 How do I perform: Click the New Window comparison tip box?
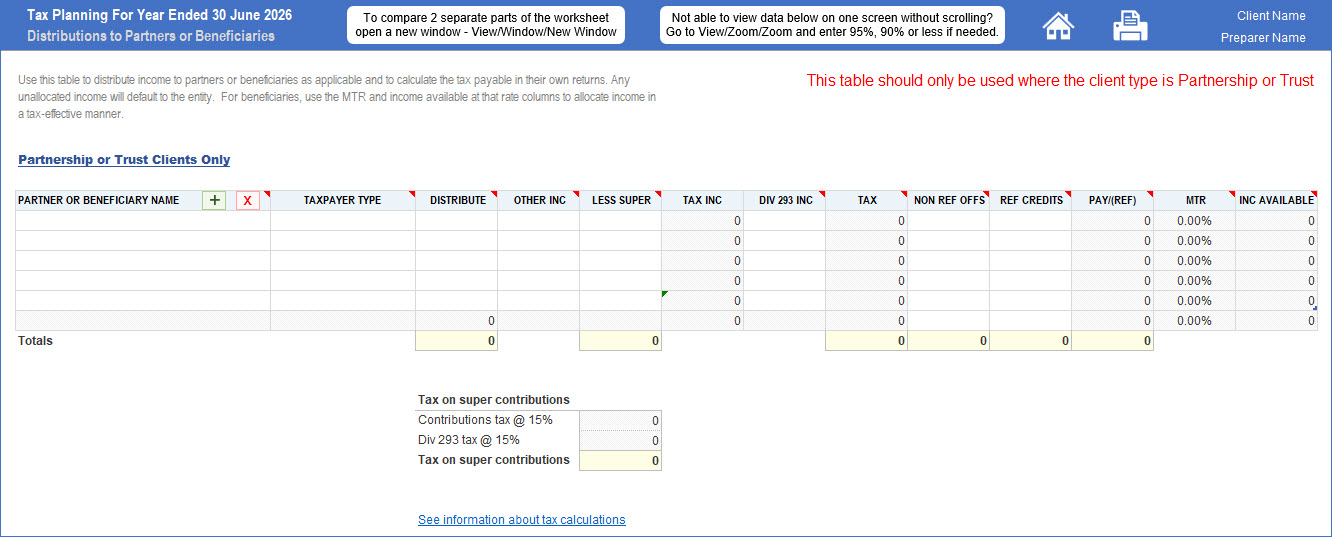coord(486,25)
